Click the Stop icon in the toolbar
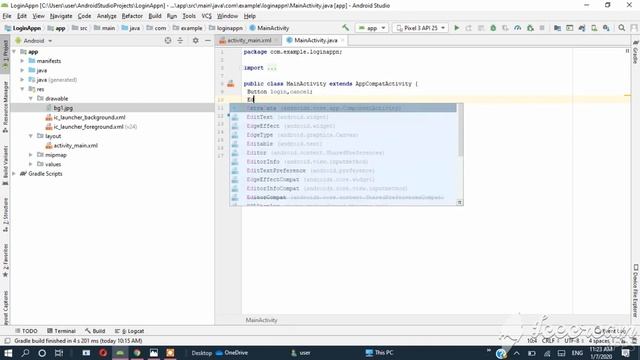640x360 pixels. 542,28
